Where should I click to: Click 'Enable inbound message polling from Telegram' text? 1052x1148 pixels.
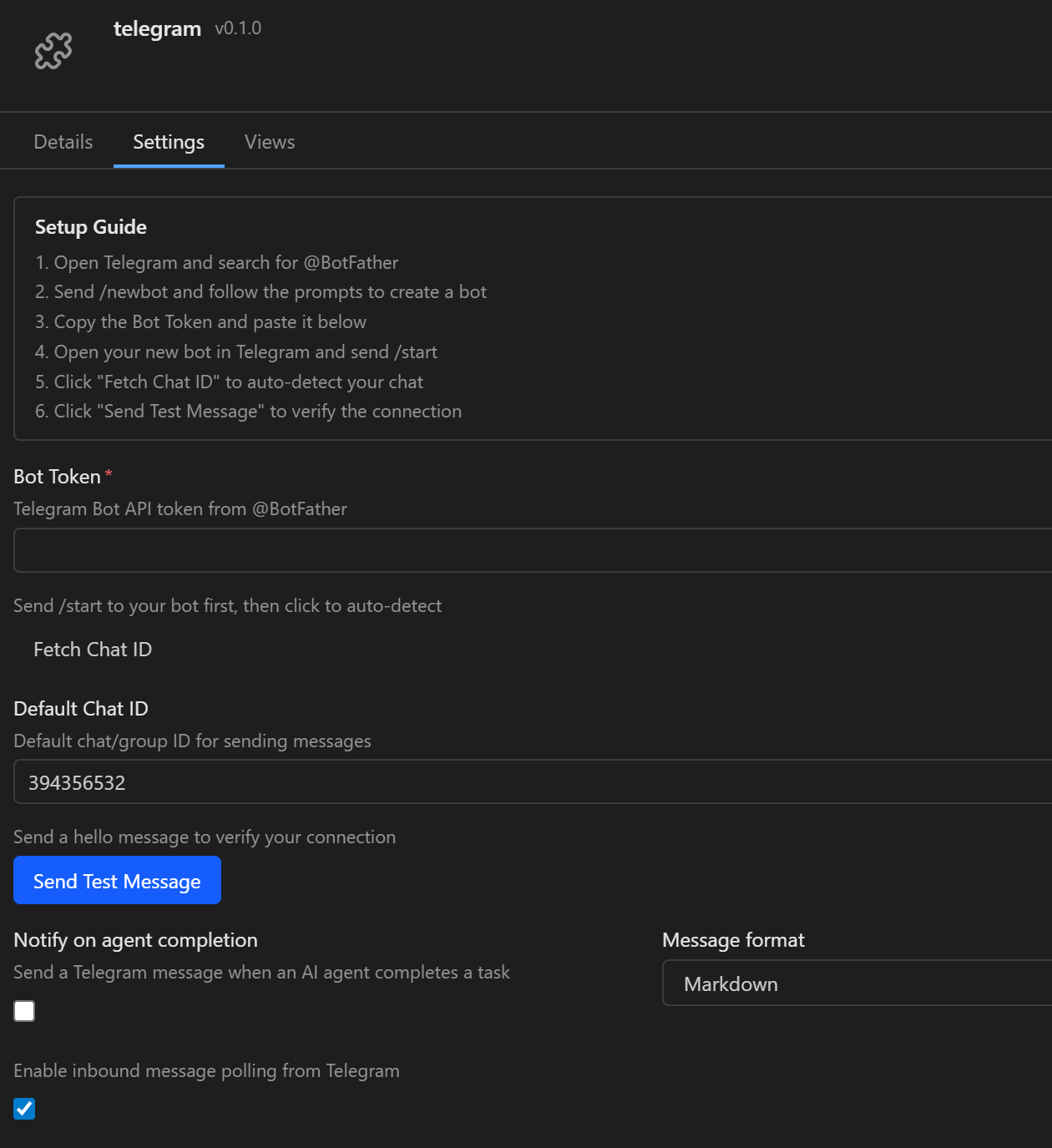206,1071
